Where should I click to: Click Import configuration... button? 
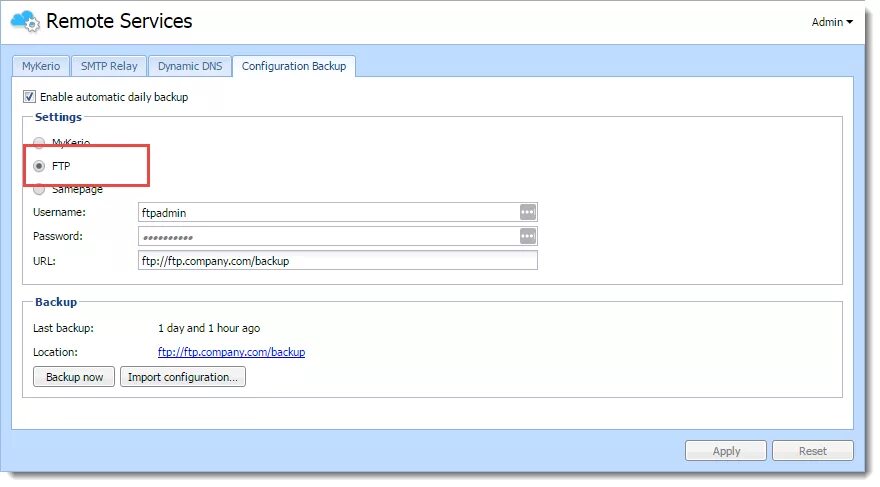pos(182,376)
